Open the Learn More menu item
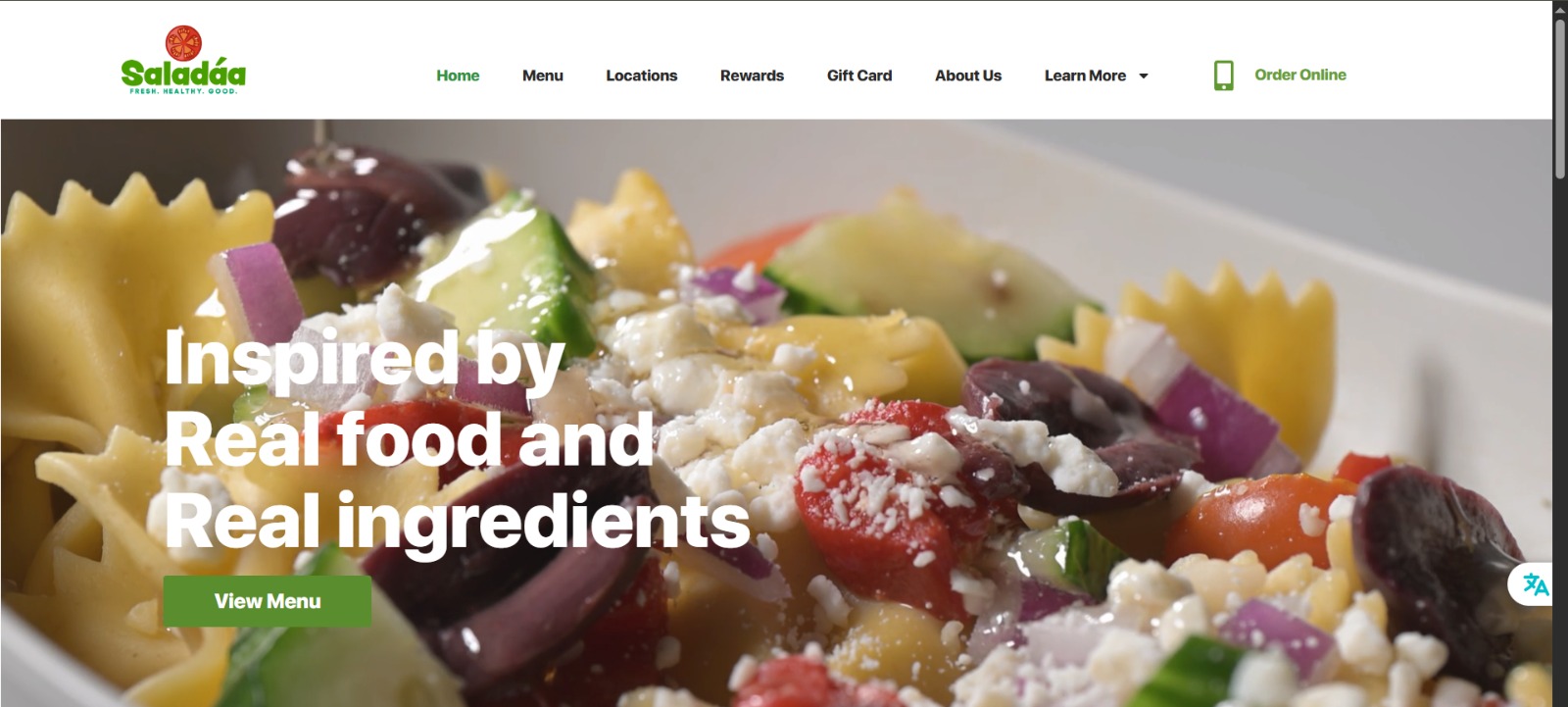Screen dimensions: 1568x707 coord(1085,76)
